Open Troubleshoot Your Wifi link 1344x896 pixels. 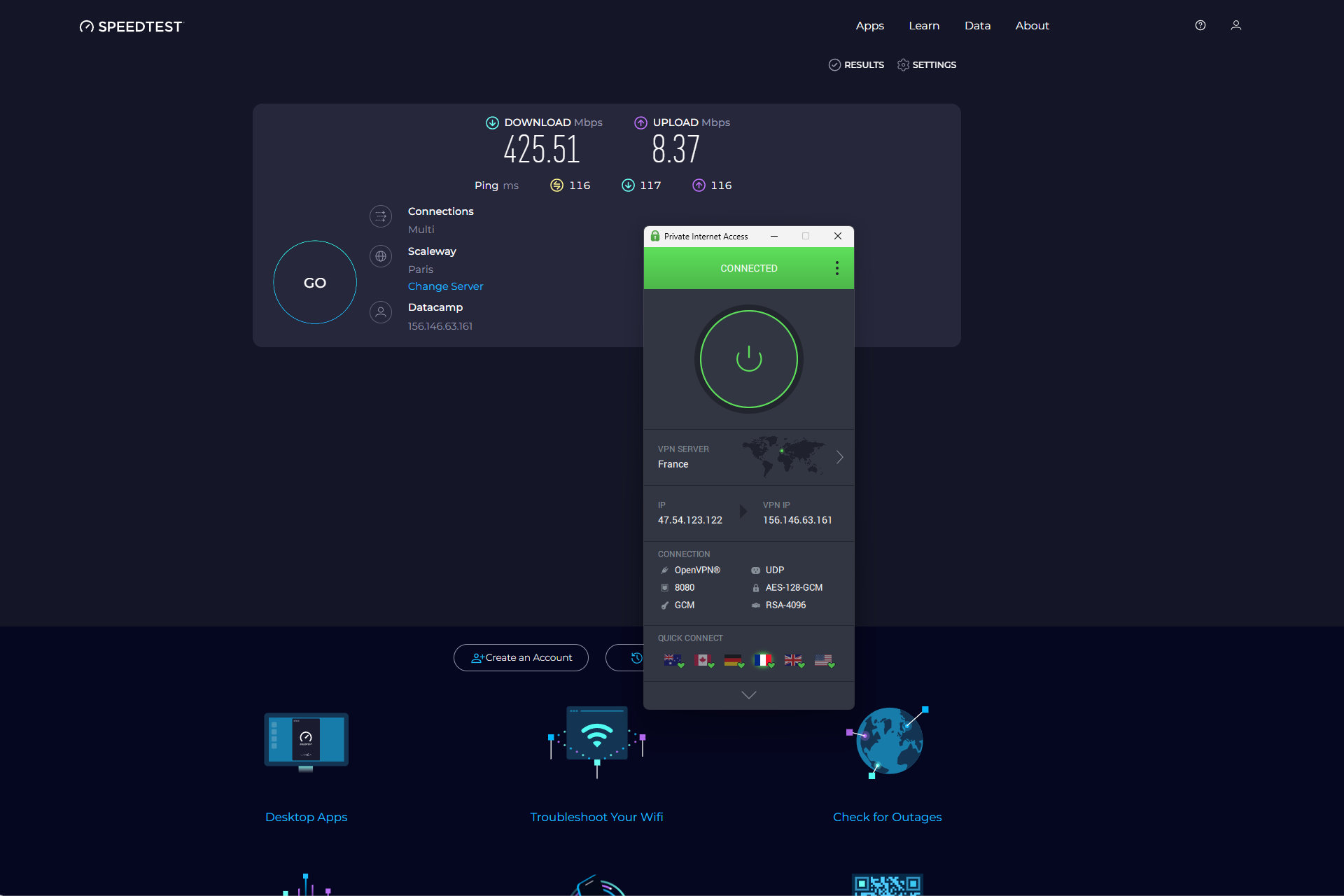pyautogui.click(x=596, y=817)
